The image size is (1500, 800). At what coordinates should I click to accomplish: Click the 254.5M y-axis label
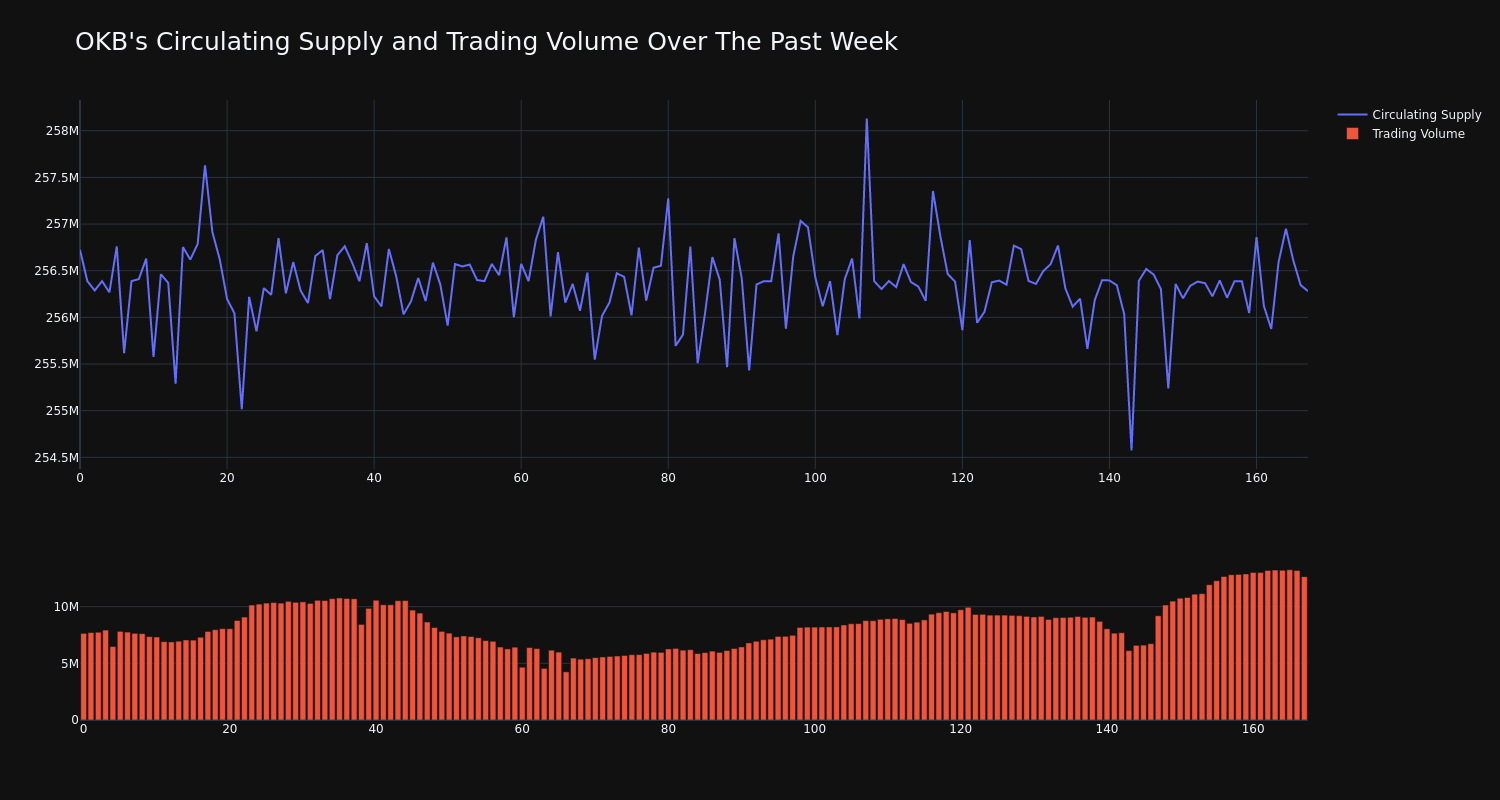click(56, 458)
